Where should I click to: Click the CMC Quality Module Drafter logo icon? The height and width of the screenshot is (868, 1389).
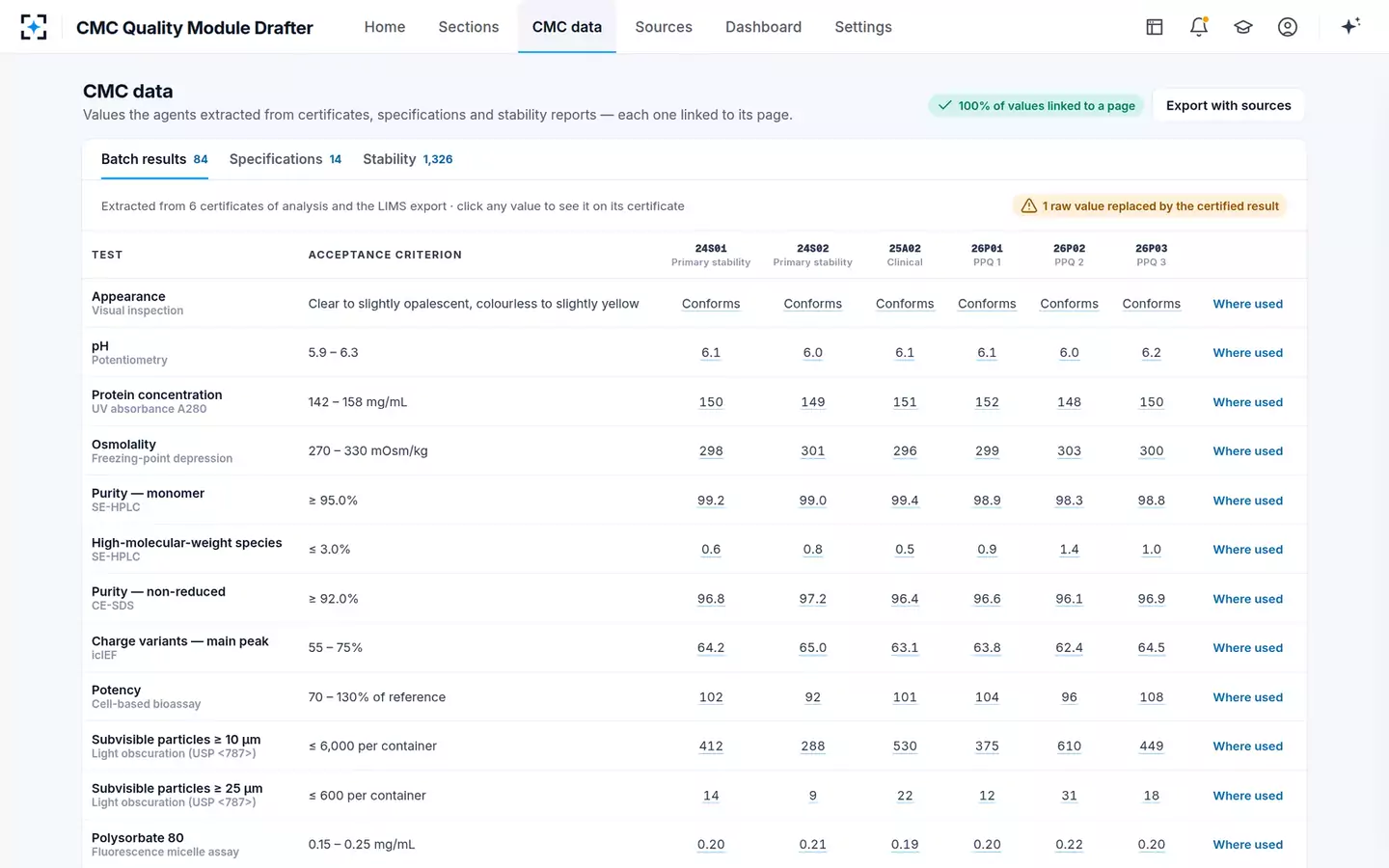[34, 27]
